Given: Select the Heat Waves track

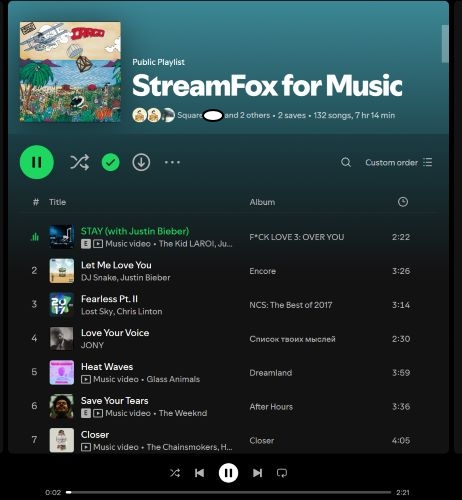Looking at the screenshot, I should tap(107, 367).
